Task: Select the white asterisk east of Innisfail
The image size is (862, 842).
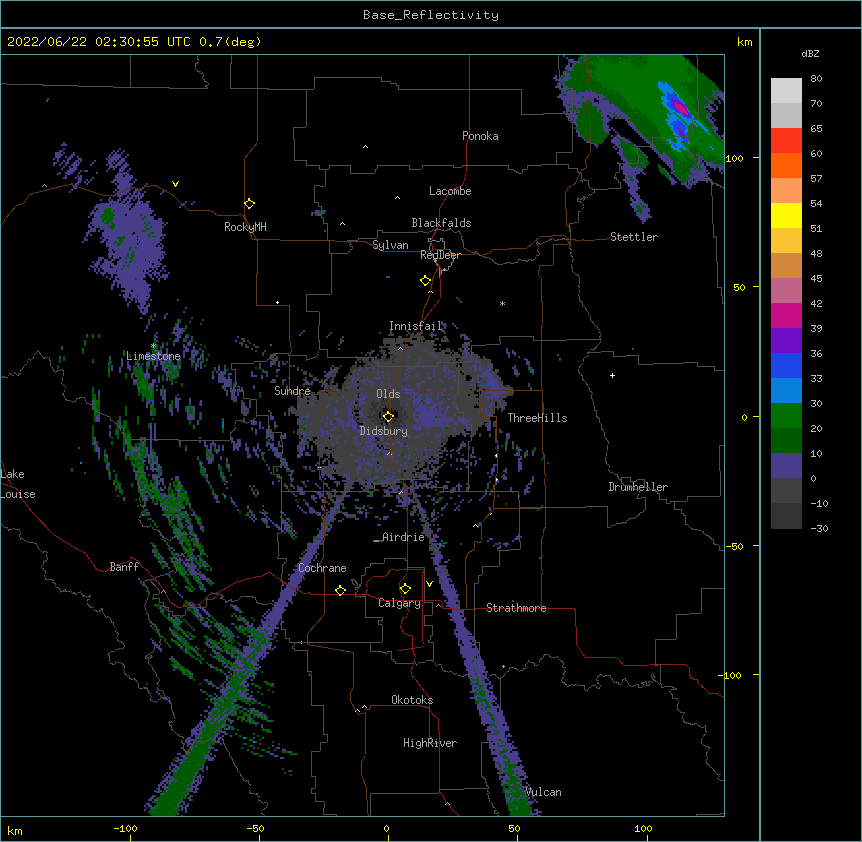Action: pyautogui.click(x=502, y=303)
